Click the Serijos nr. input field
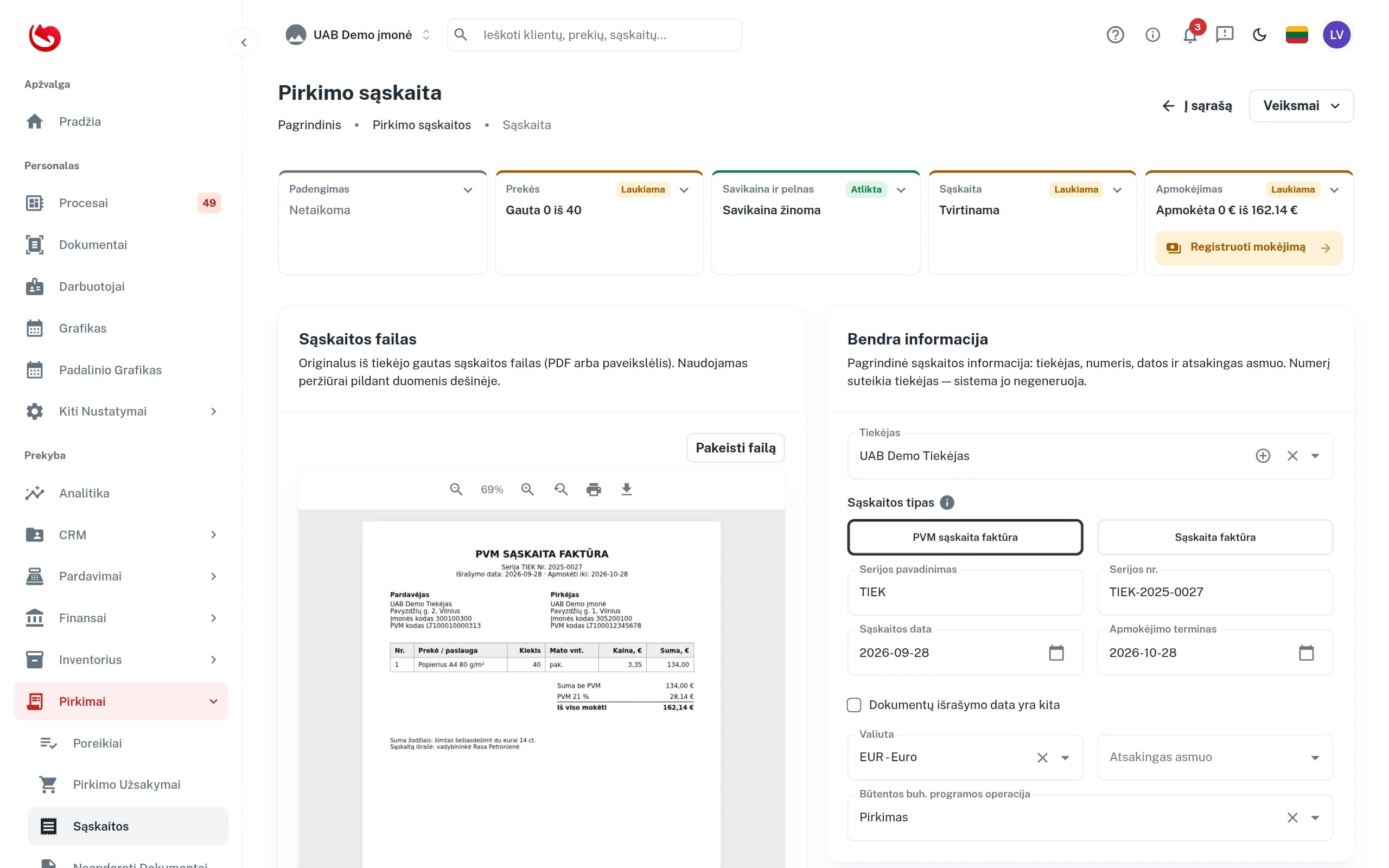 [1214, 592]
